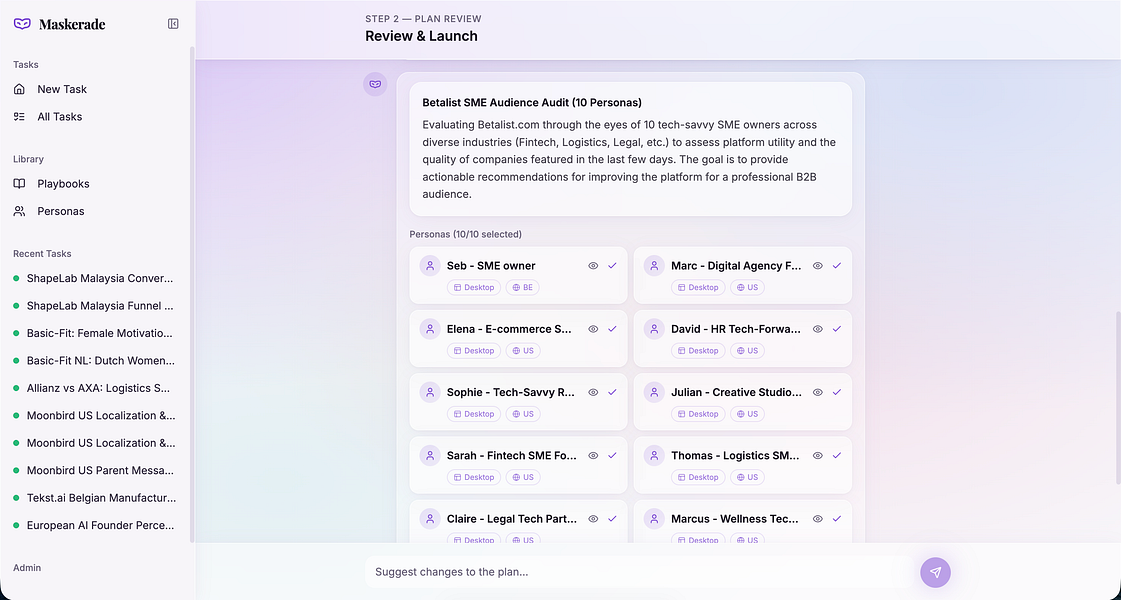1121x600 pixels.
Task: Open recent task Allianz vs AXA: Logistics
Action: [94, 388]
